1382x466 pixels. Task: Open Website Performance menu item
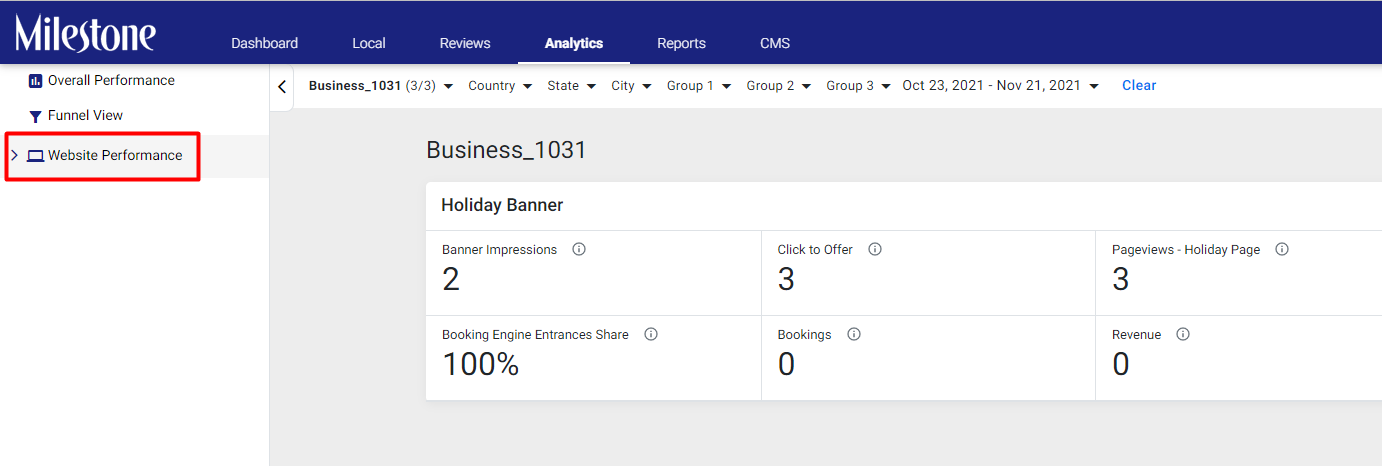click(x=115, y=155)
